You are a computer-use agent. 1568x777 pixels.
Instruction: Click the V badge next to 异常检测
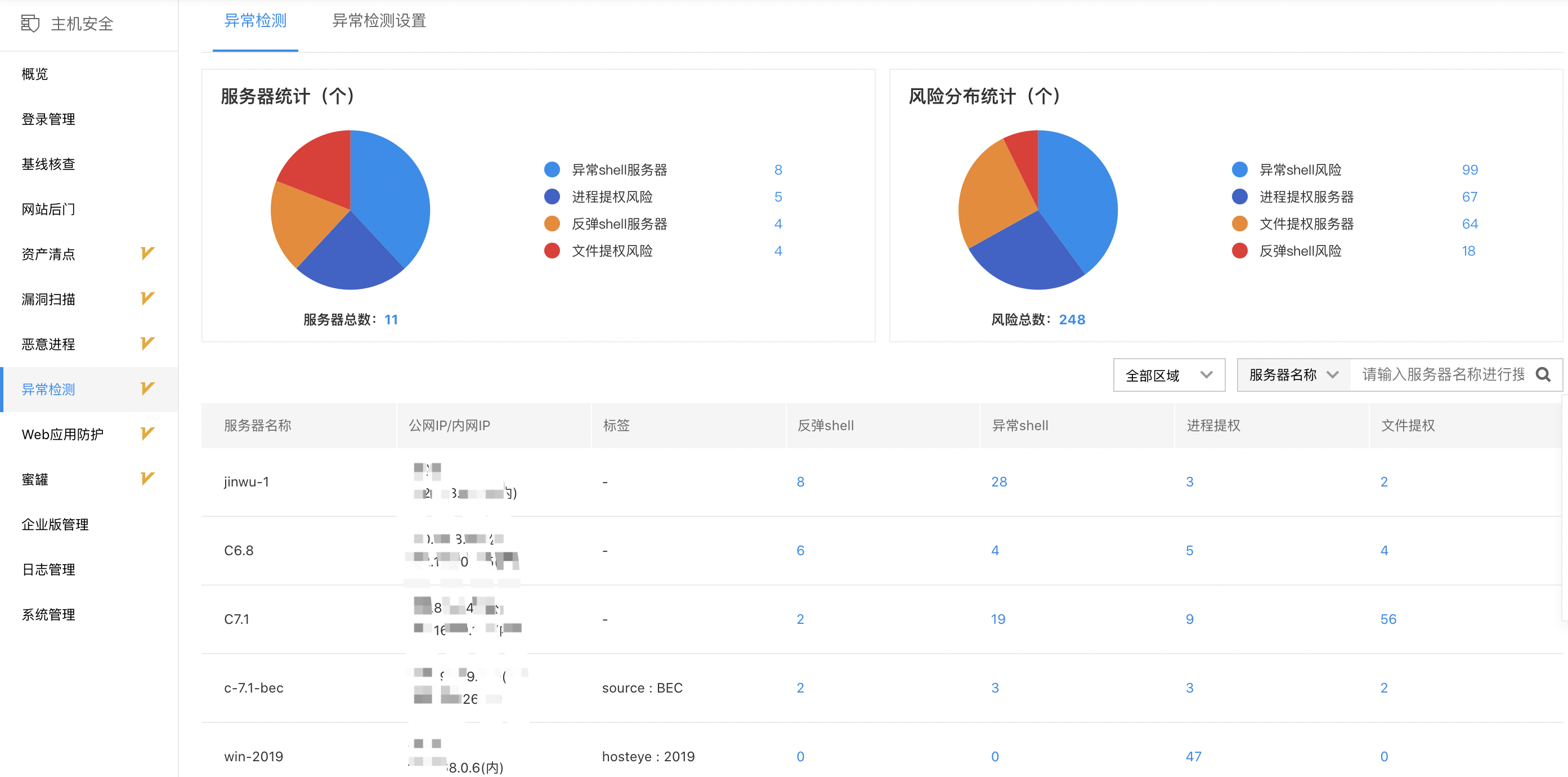point(147,388)
